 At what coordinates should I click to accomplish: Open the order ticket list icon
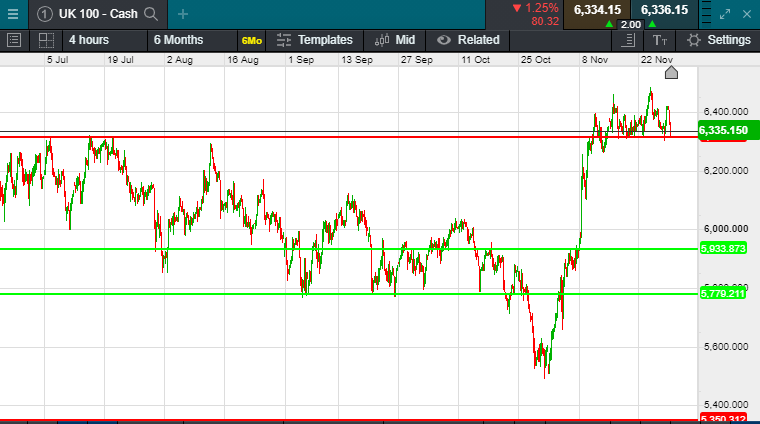628,40
